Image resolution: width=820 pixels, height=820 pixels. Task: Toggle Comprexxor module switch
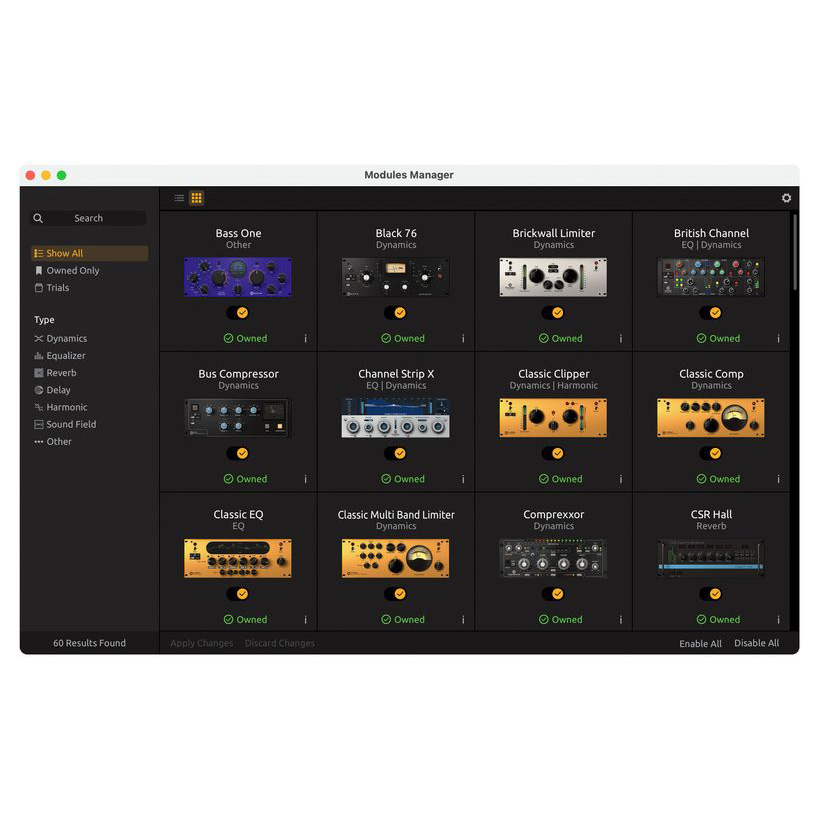coord(553,594)
